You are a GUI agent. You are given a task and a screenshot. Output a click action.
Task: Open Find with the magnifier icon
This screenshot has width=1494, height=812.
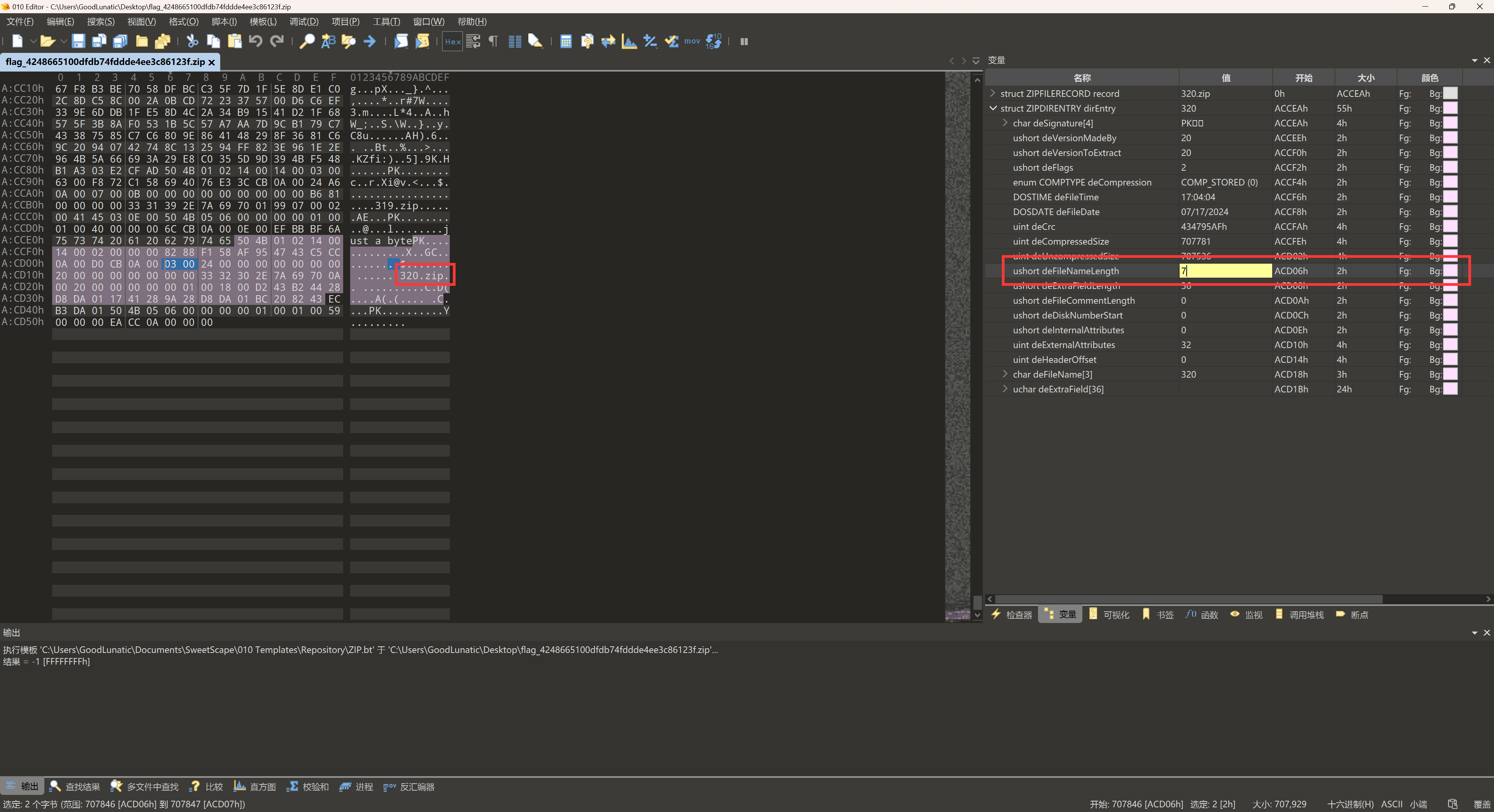pos(307,41)
